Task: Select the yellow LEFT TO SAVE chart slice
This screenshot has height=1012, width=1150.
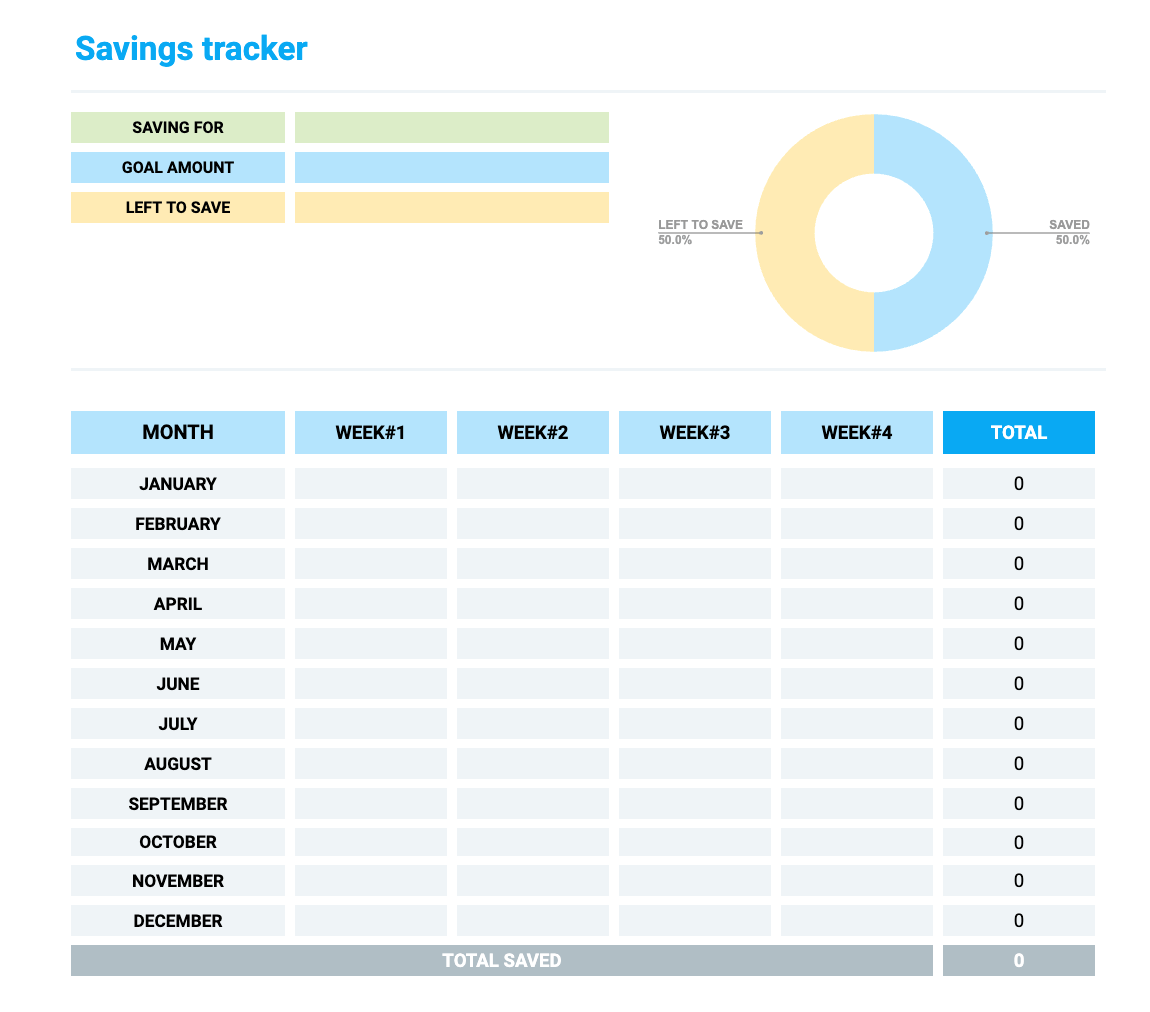Action: click(785, 232)
